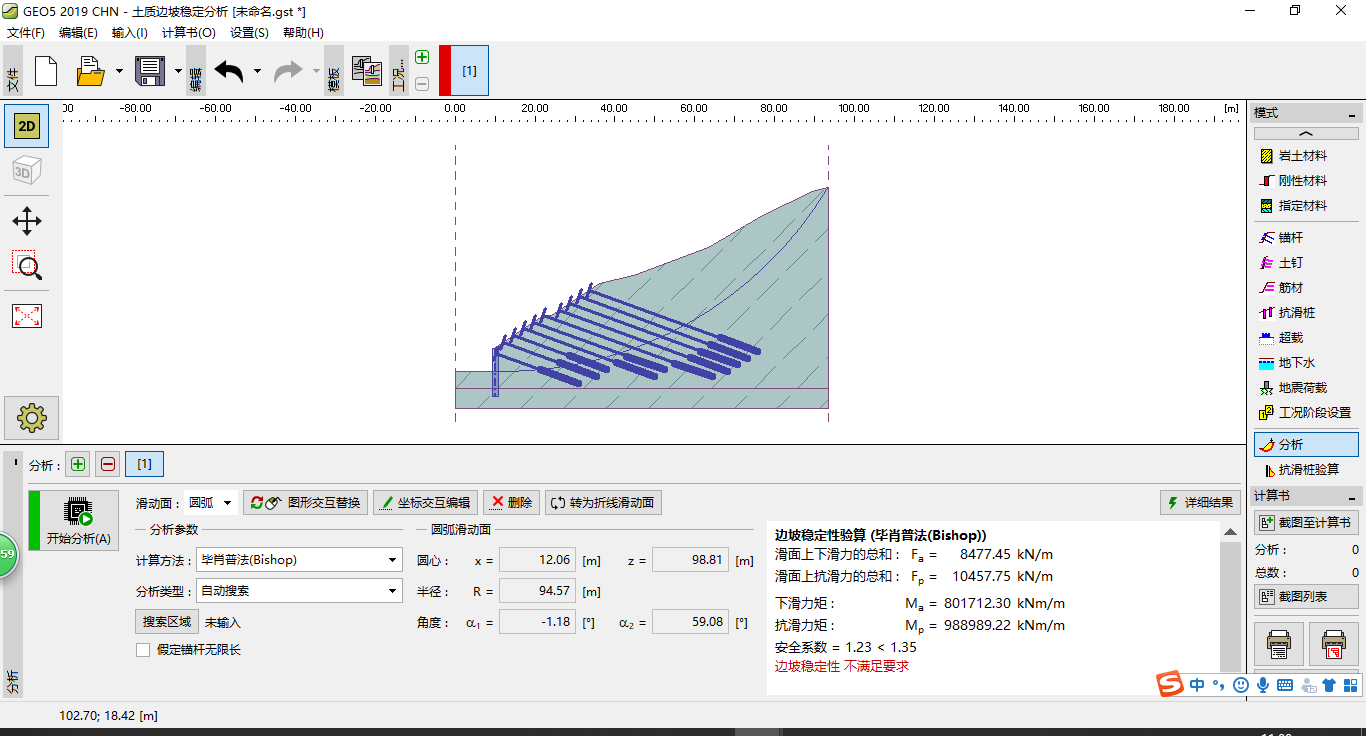The image size is (1366, 736).
Task: Click 搜索区域 button
Action: point(166,622)
